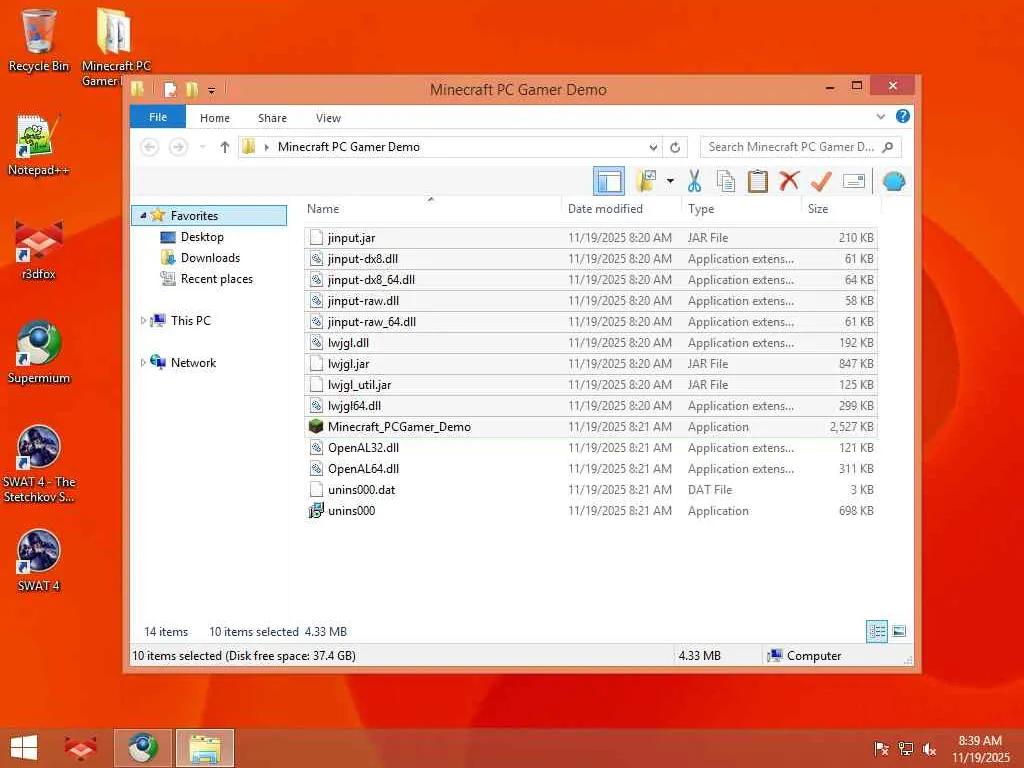Click the Up one level arrow
Image resolution: width=1024 pixels, height=768 pixels.
coord(225,147)
